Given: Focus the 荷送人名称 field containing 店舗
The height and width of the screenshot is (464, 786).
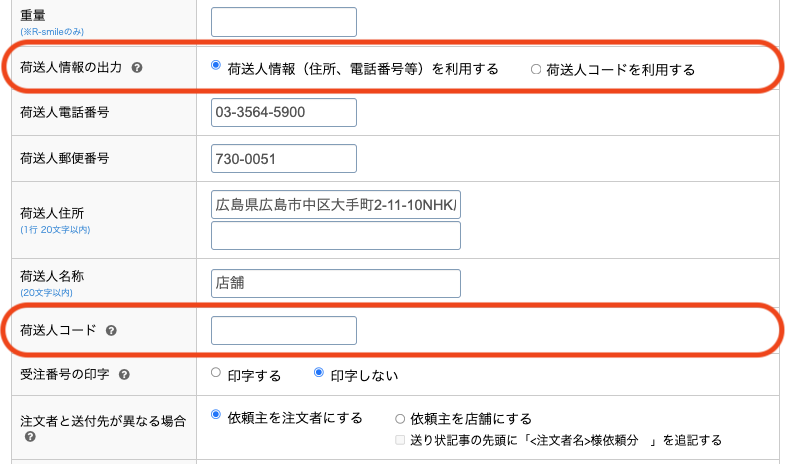Looking at the screenshot, I should tap(336, 283).
